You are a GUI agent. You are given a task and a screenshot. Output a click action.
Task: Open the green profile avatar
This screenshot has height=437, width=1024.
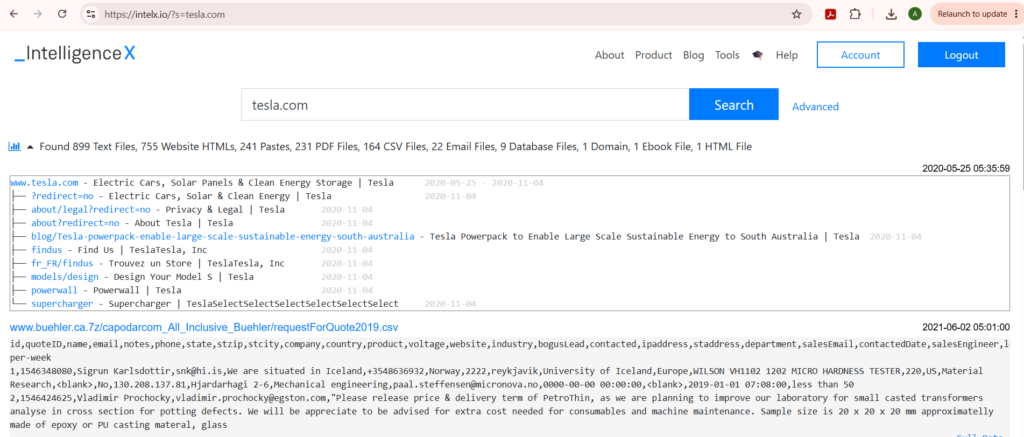915,14
